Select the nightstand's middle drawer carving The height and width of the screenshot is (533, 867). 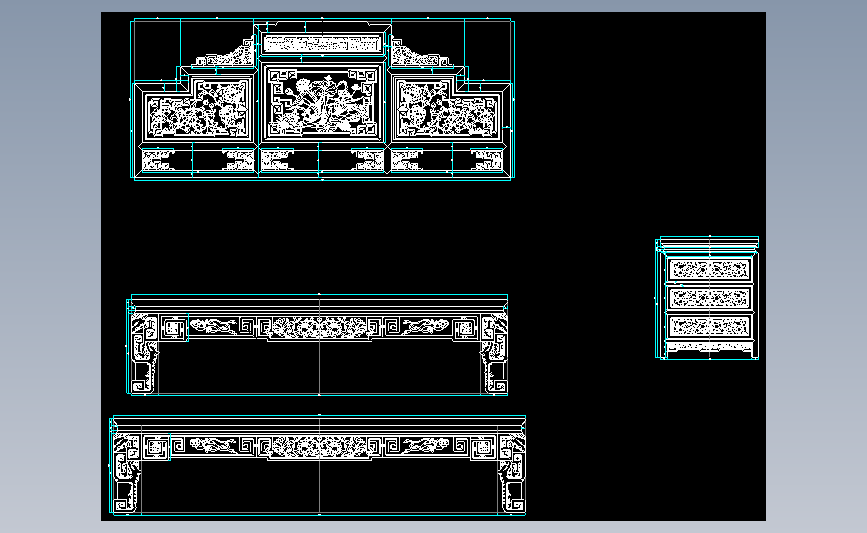[x=709, y=298]
